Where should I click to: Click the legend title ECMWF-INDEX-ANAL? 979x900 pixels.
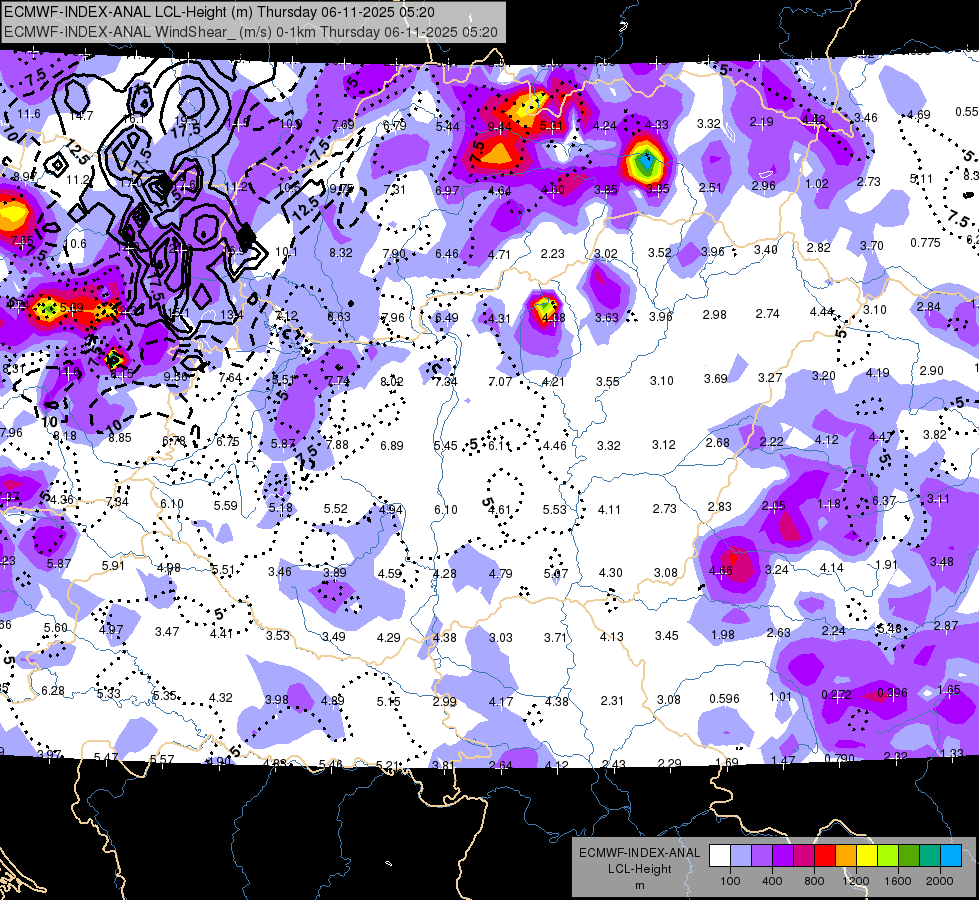(x=640, y=853)
